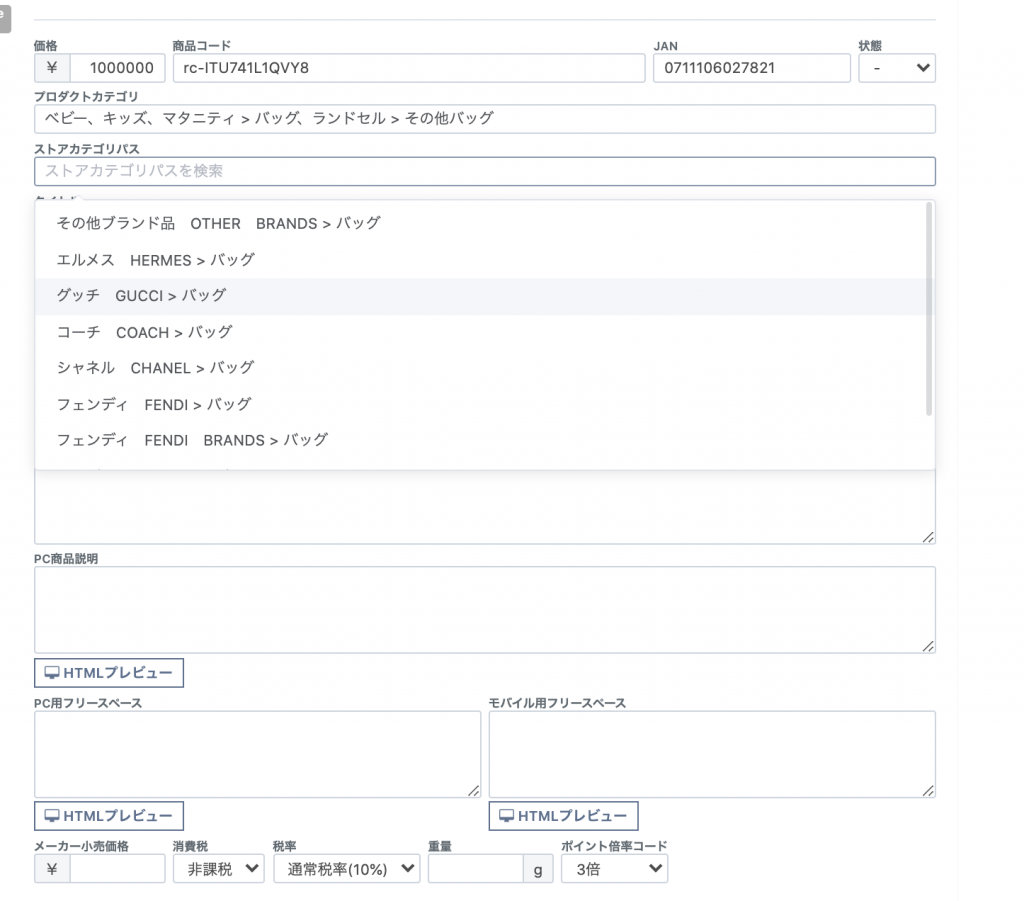1024x901 pixels.
Task: Open HTMLプレビュー below PC商品説明
Action: [109, 673]
